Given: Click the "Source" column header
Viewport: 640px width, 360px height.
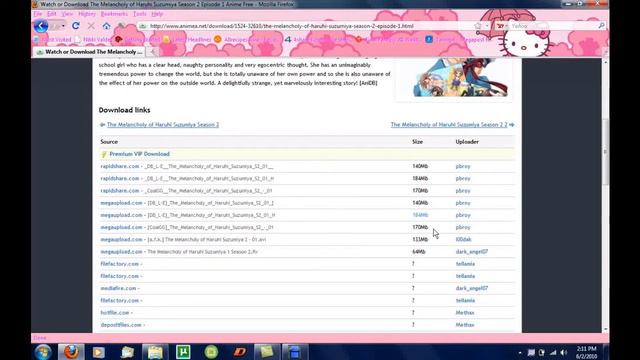Looking at the screenshot, I should pyautogui.click(x=109, y=142).
